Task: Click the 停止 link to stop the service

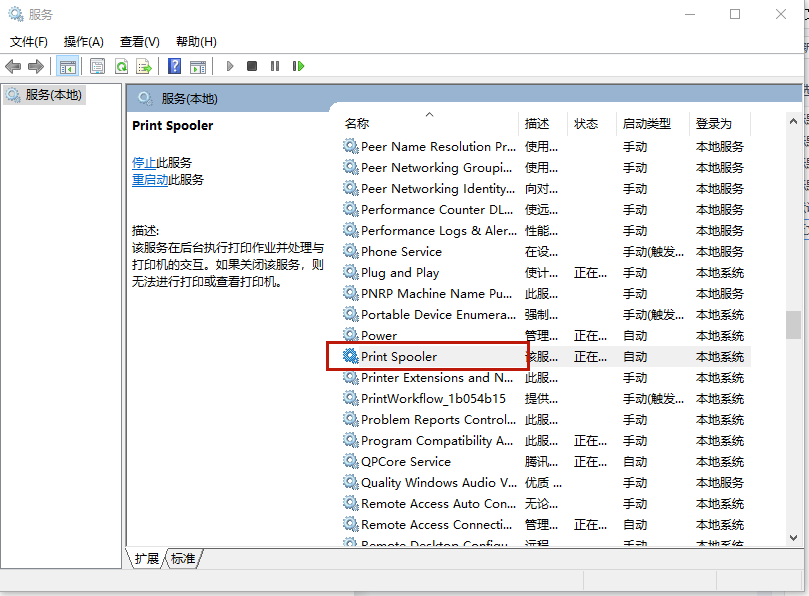Action: pyautogui.click(x=144, y=163)
